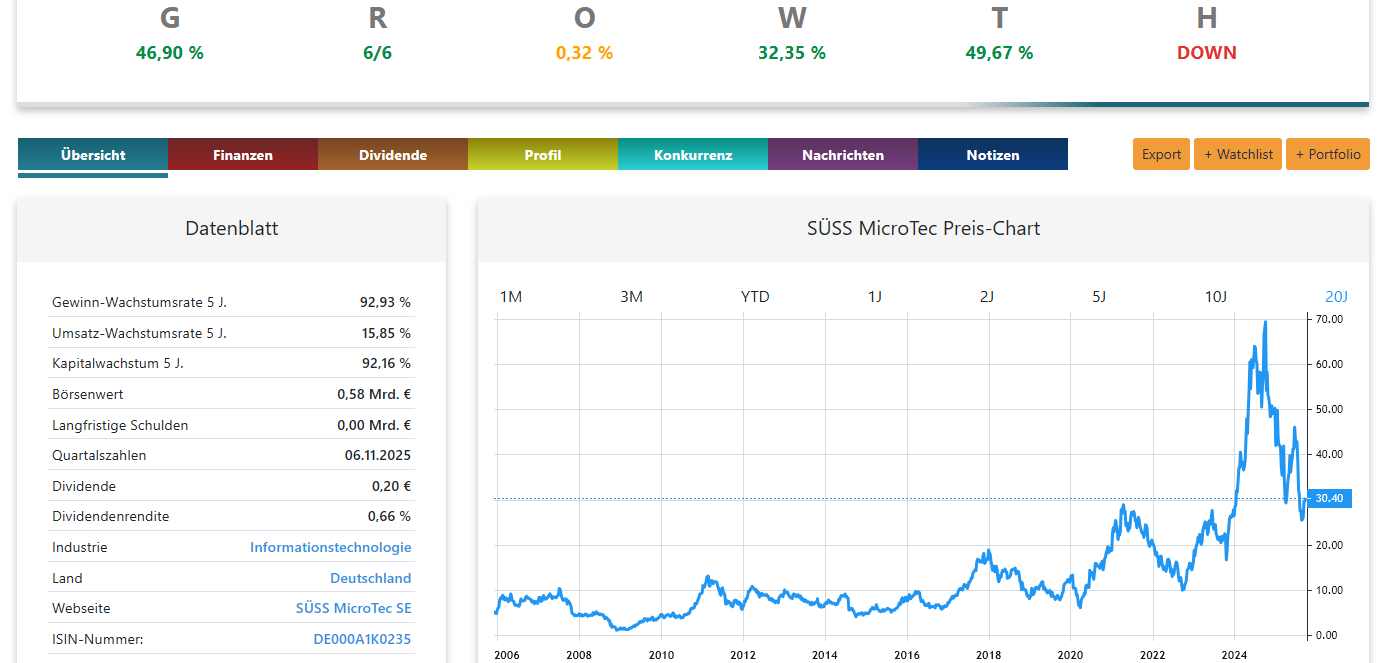Visit the SÜSS MicroTec SE website link

(353, 608)
